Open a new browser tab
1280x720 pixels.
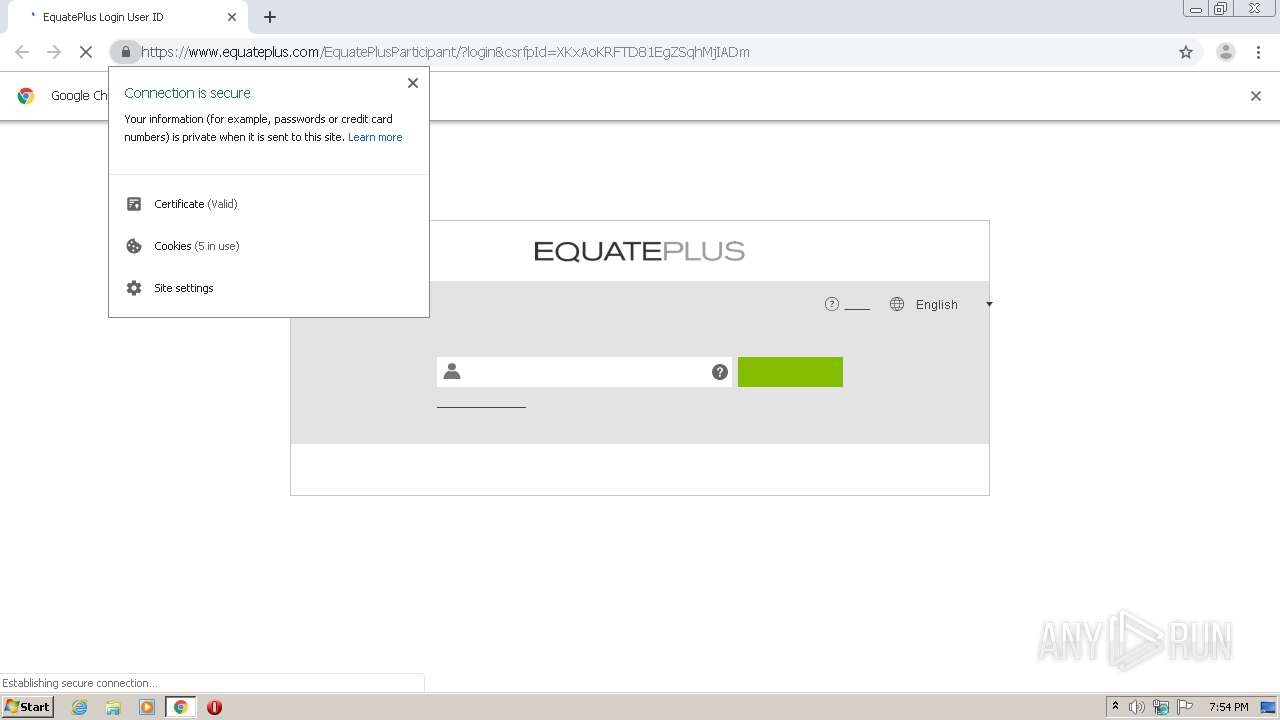[x=270, y=17]
